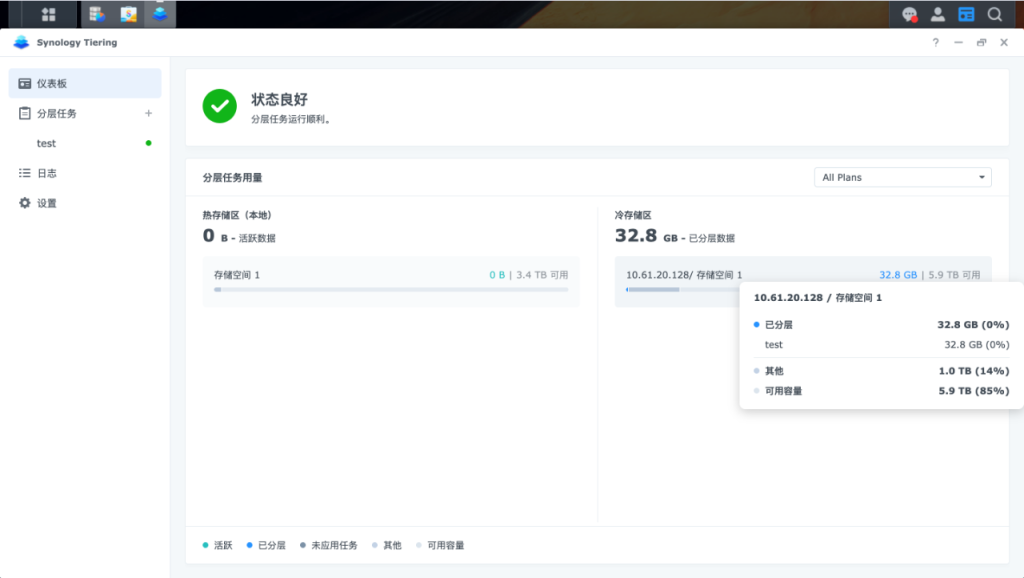
Task: Click the 32.8 GB tiered size link
Action: click(898, 274)
